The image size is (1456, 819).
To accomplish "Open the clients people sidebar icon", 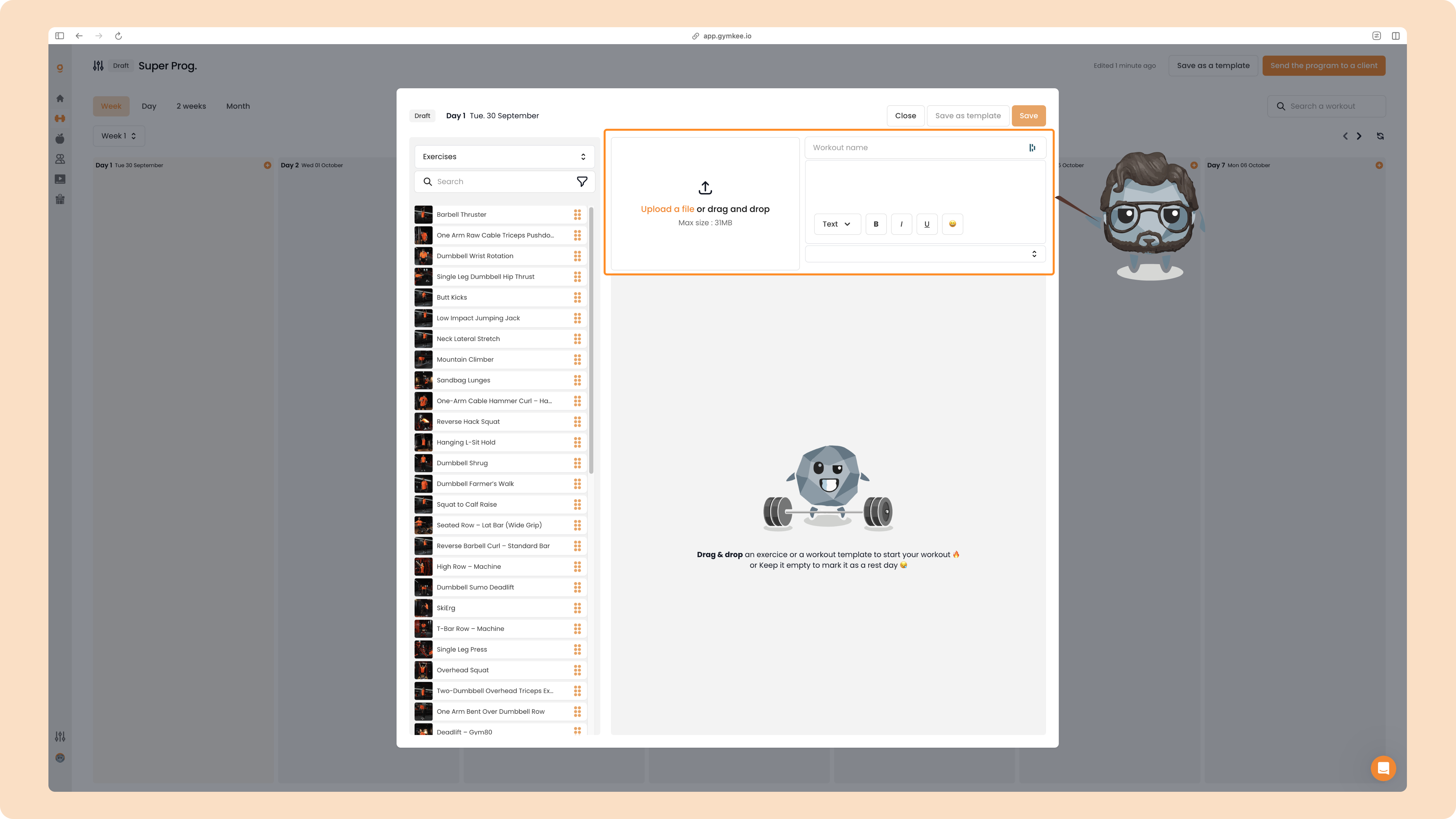I will tap(60, 159).
